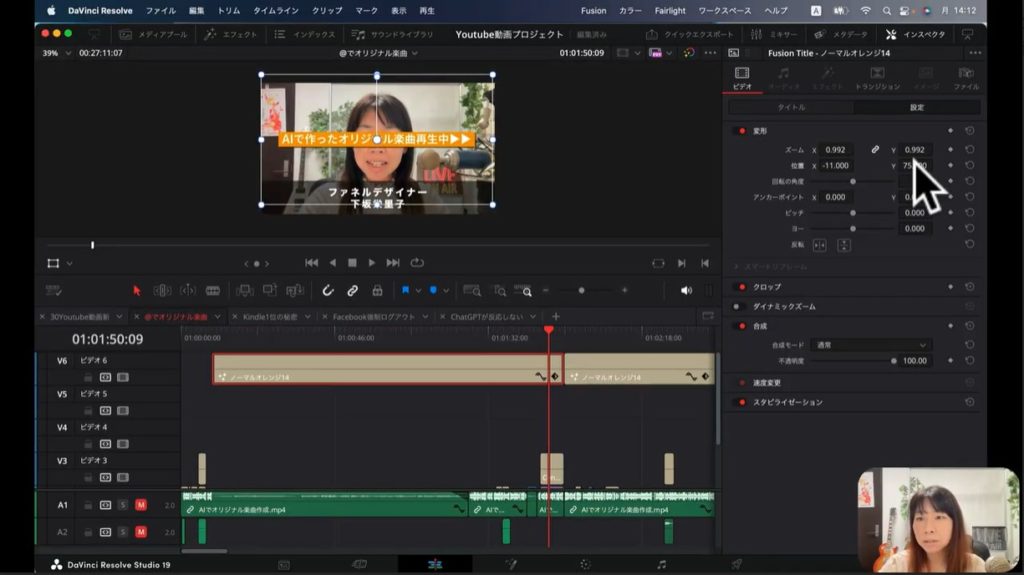Switch to the Kindle1位の秘密 timeline tab
Screen dimensions: 1024x575
pos(269,316)
